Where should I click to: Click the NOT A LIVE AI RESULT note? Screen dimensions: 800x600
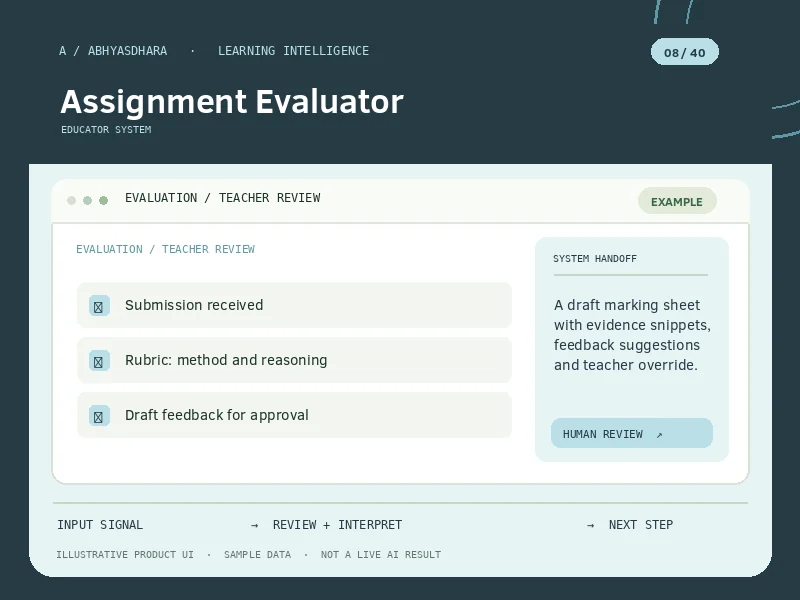pos(381,555)
